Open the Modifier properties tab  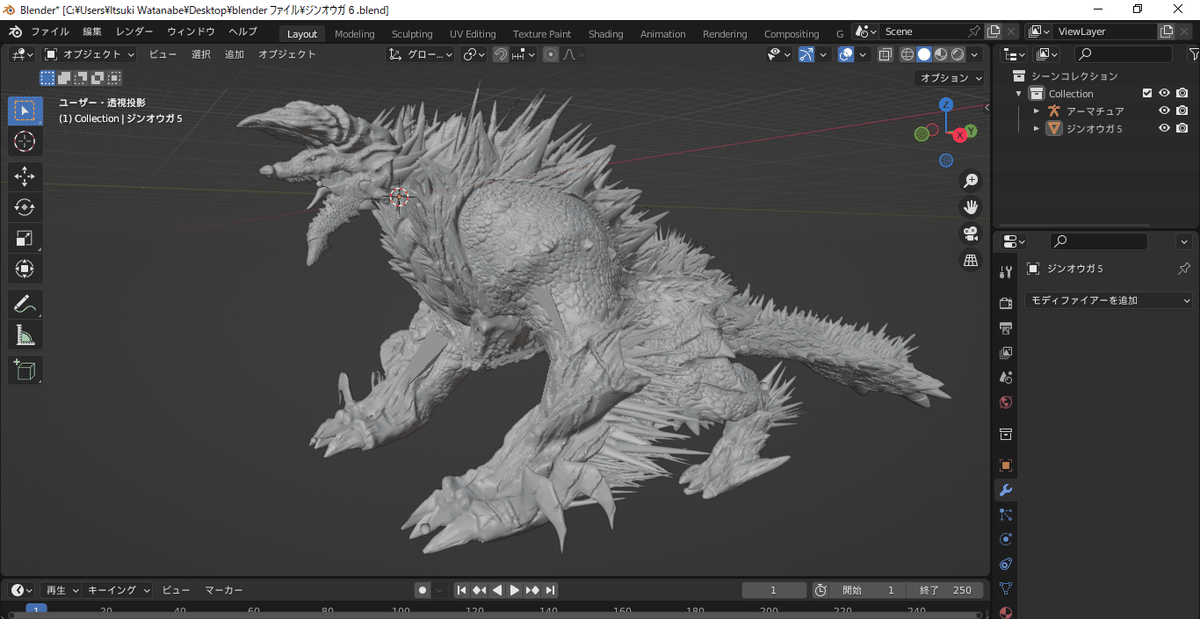(x=1006, y=490)
